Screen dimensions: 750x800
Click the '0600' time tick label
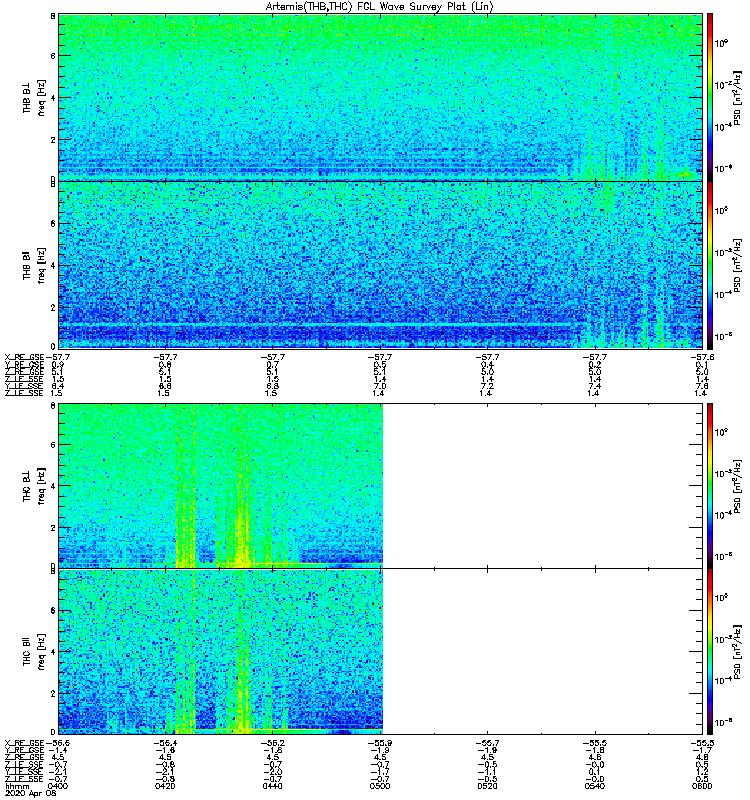tap(702, 786)
